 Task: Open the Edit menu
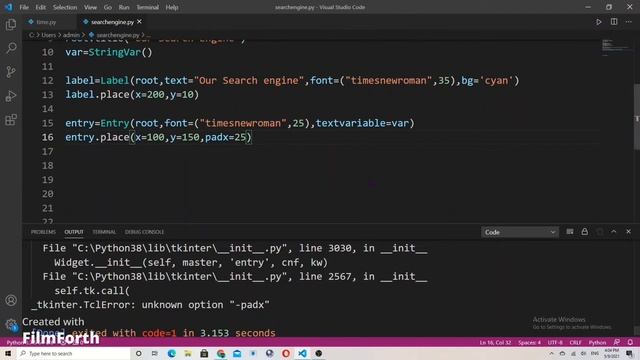pyautogui.click(x=40, y=7)
